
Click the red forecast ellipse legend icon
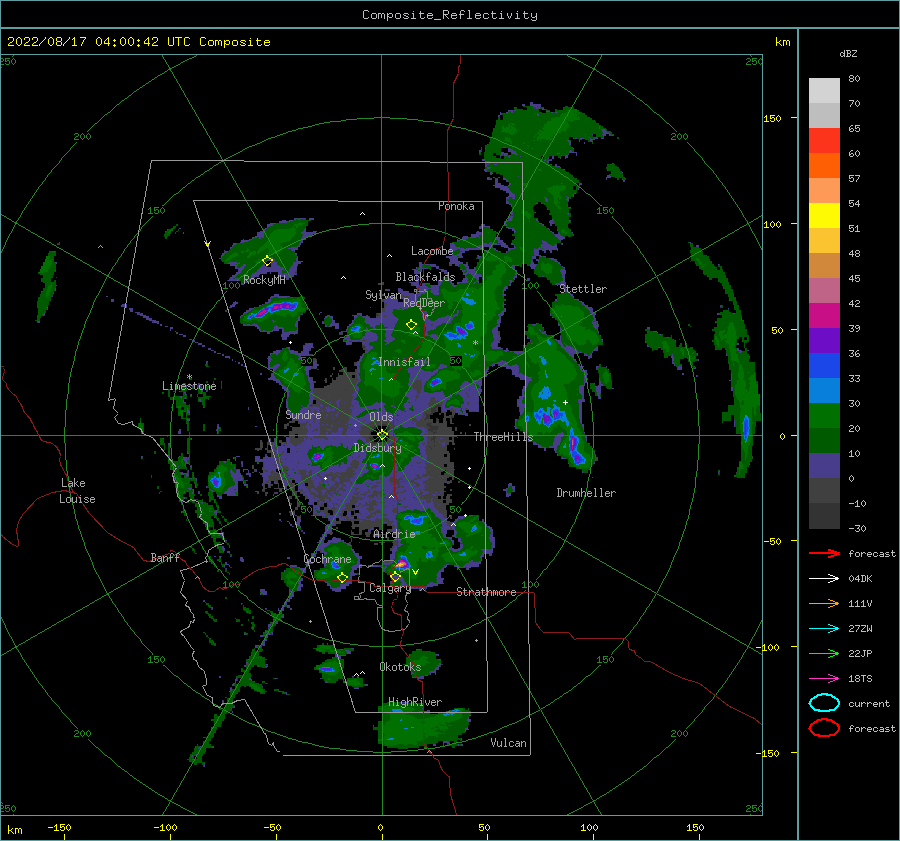coord(824,728)
